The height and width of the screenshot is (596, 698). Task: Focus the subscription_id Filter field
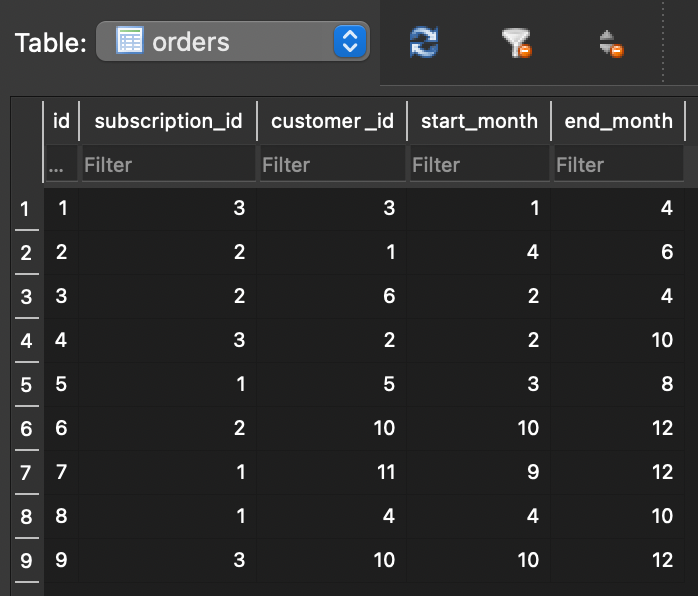tap(169, 164)
